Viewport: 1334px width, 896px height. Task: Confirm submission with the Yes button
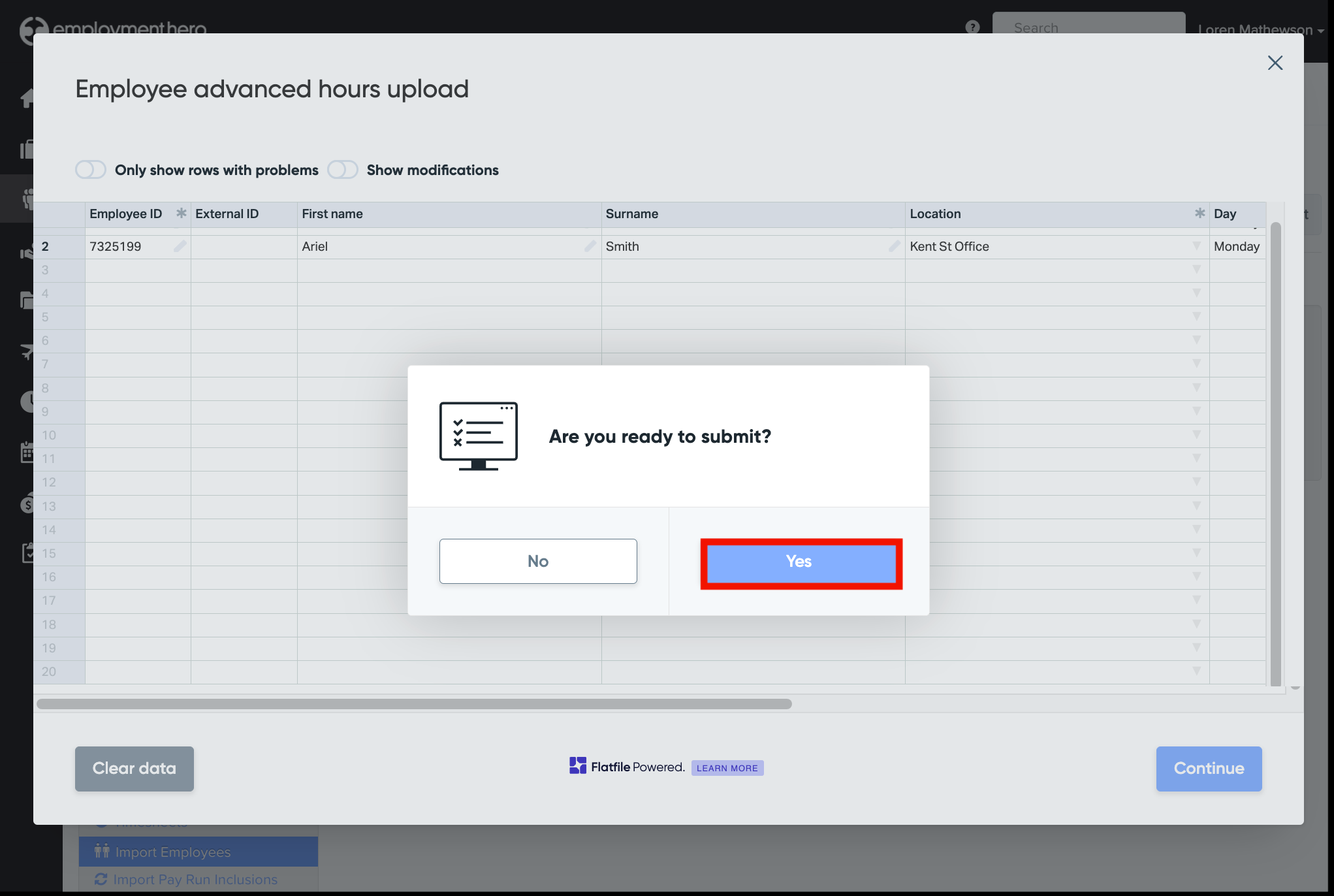pos(801,562)
